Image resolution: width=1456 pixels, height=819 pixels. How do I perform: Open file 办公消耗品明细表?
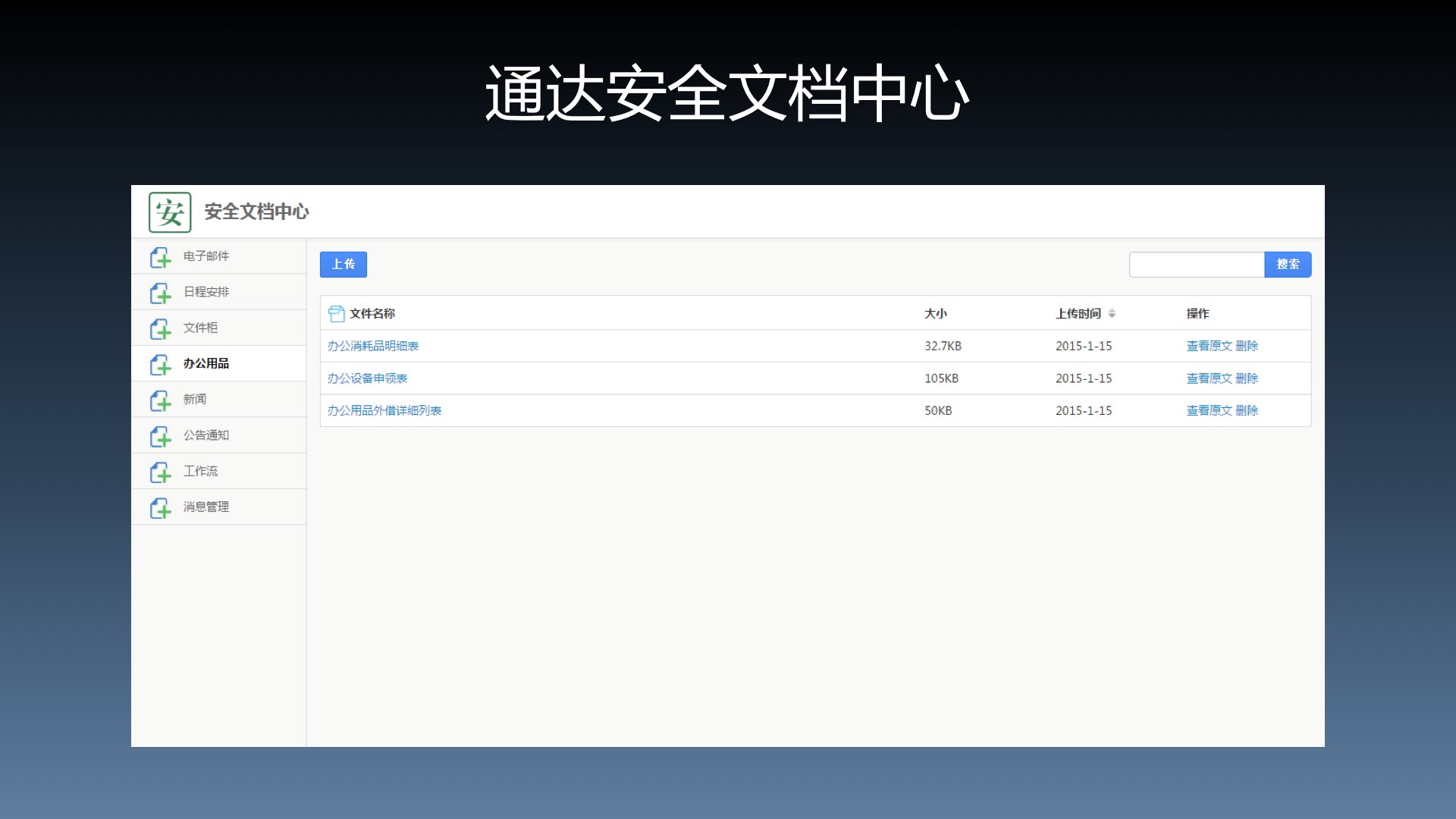[x=373, y=346]
